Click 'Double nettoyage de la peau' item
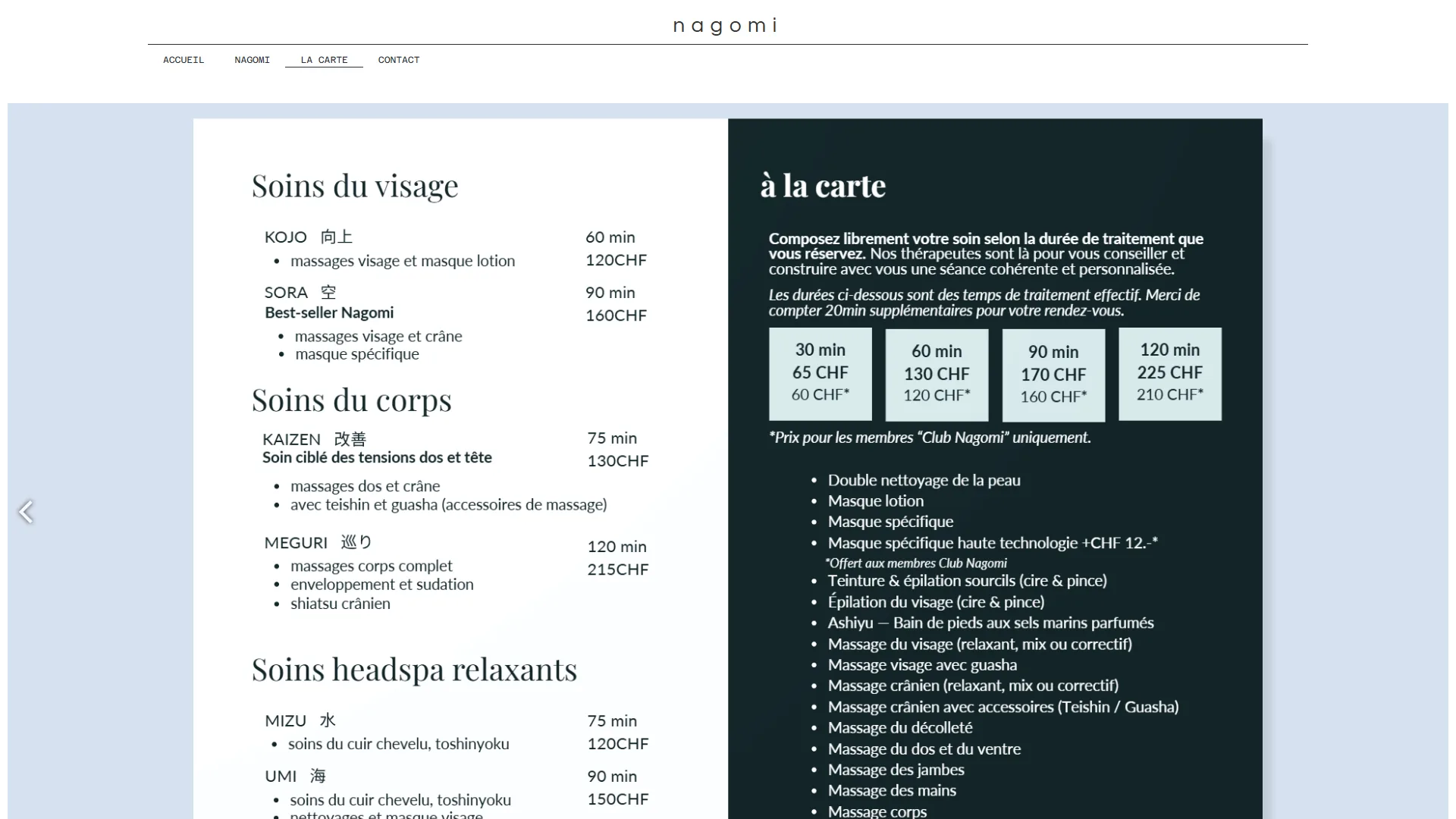 click(x=924, y=480)
